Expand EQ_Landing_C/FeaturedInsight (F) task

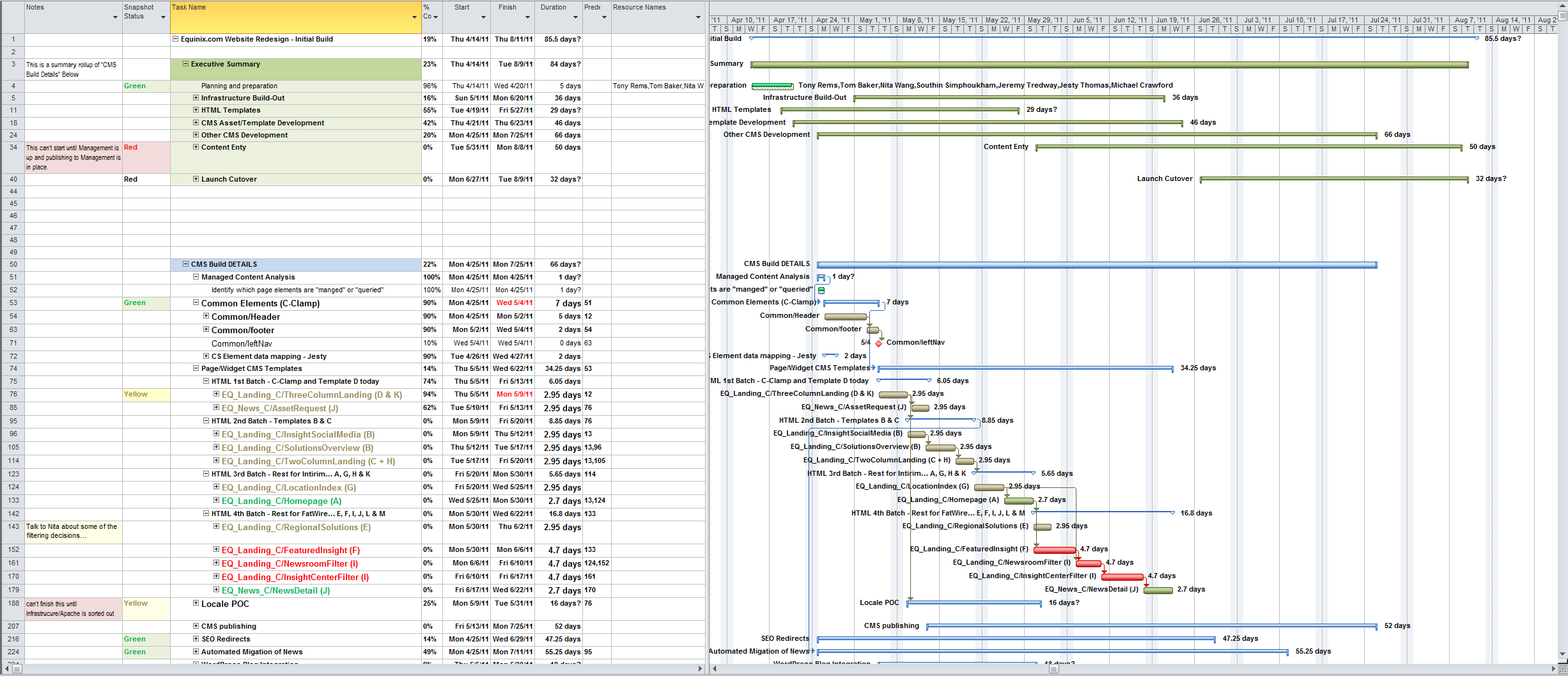click(x=217, y=550)
